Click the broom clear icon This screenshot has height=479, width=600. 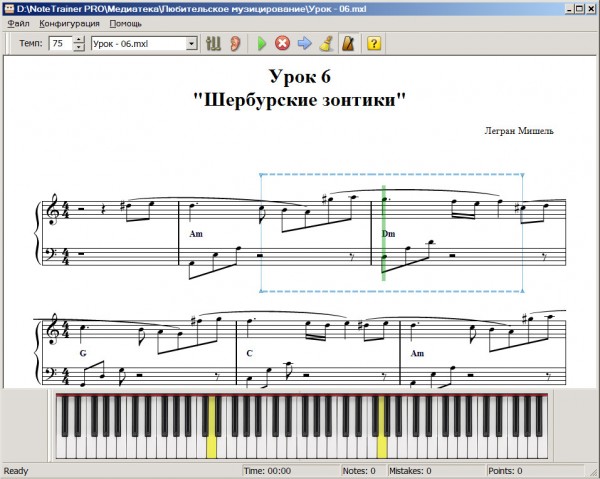pos(326,44)
